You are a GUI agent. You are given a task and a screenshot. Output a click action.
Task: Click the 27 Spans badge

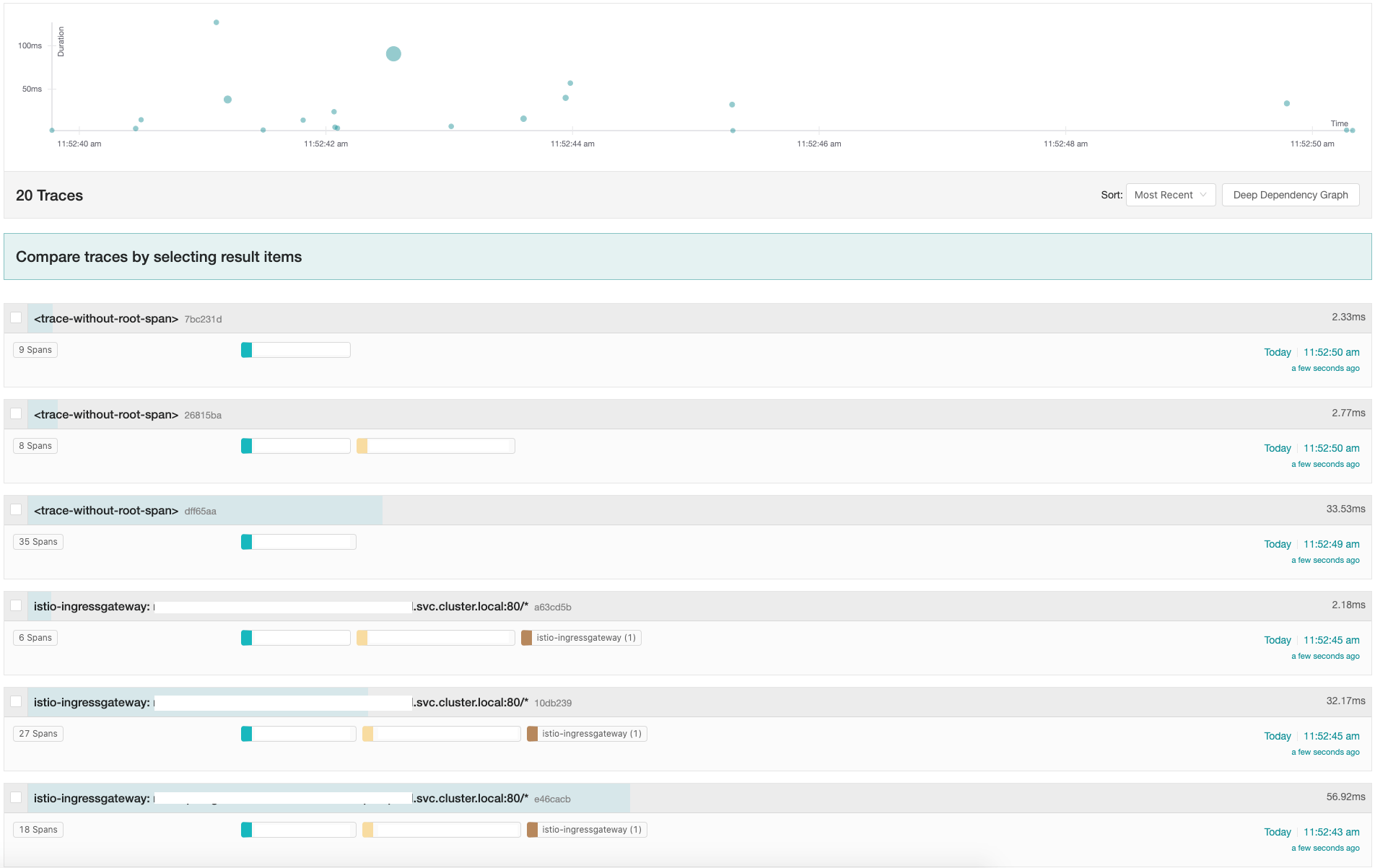(x=38, y=734)
